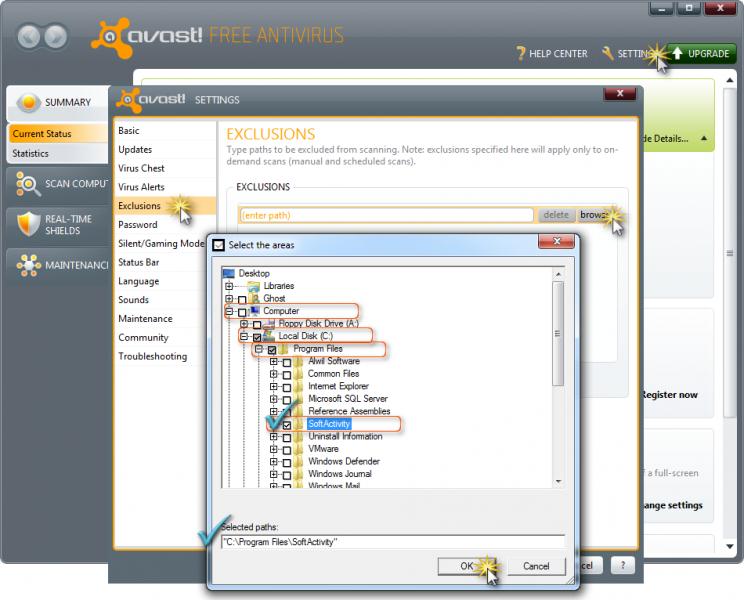This screenshot has height=600, width=744.
Task: Click Cancel in Select the areas dialog
Action: click(536, 566)
